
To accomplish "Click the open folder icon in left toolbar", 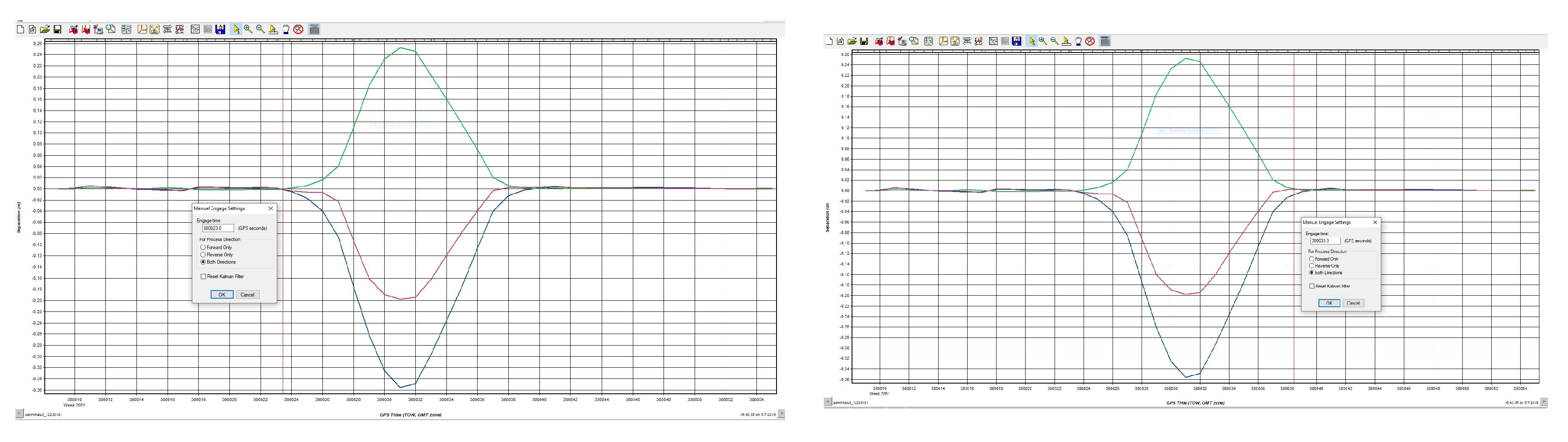I will [44, 29].
